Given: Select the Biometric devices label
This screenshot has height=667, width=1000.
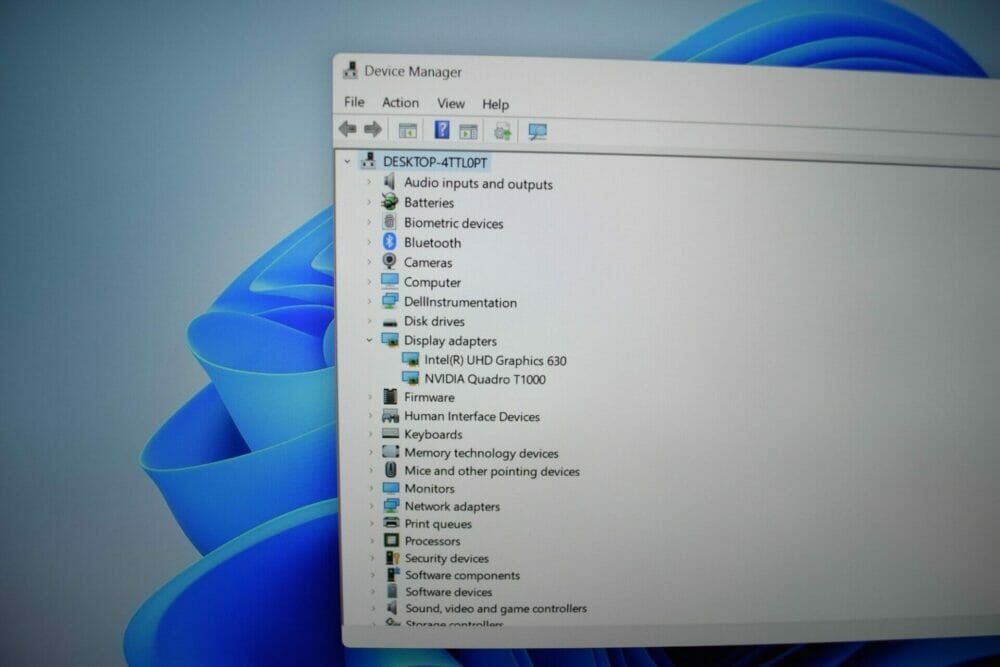Looking at the screenshot, I should (x=453, y=223).
